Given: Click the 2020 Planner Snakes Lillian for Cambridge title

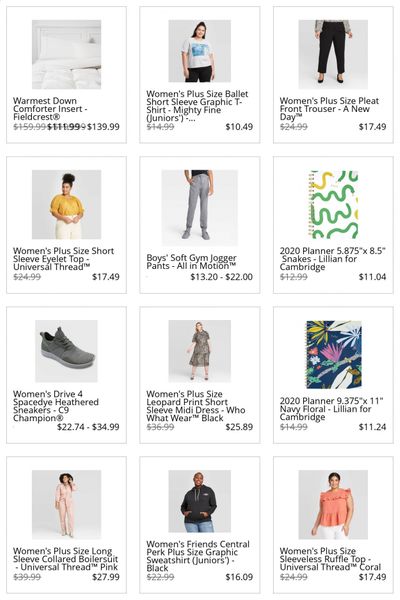Looking at the screenshot, I should click(x=332, y=259).
